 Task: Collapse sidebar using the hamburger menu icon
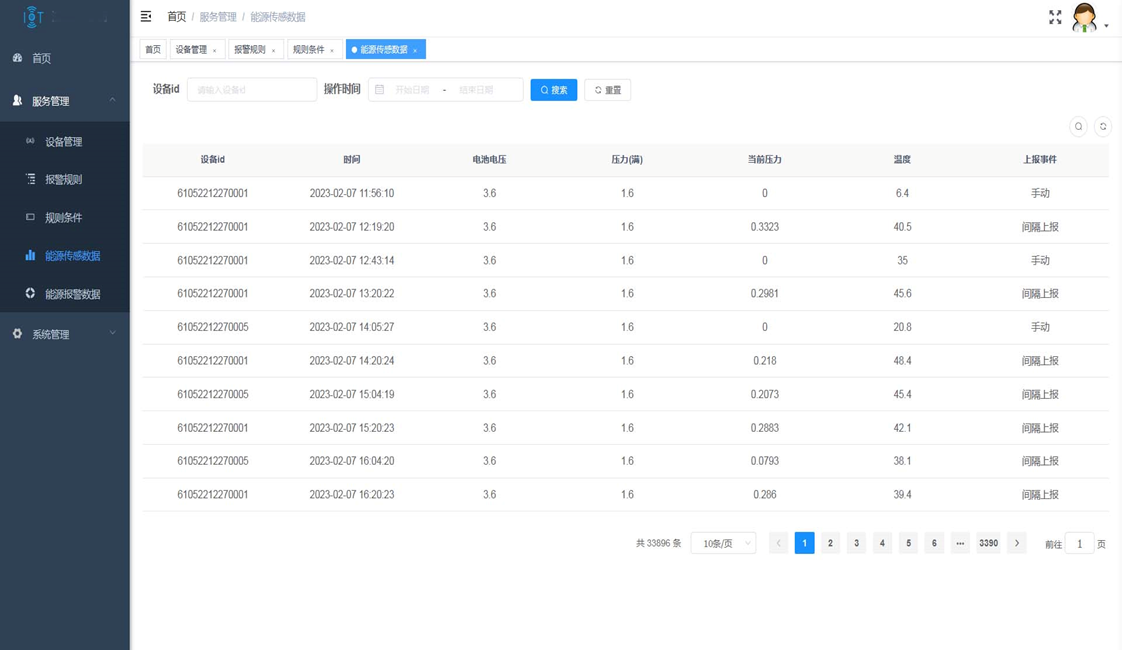(146, 16)
